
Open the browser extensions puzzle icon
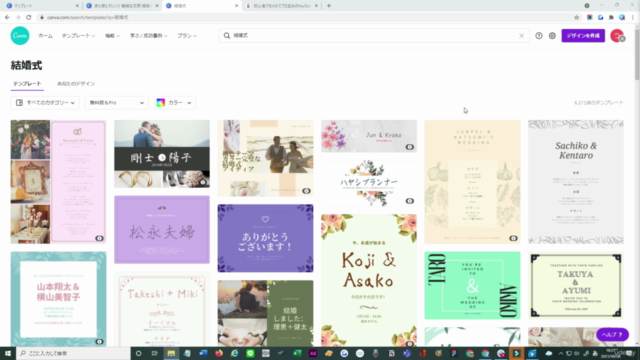pyautogui.click(x=611, y=18)
